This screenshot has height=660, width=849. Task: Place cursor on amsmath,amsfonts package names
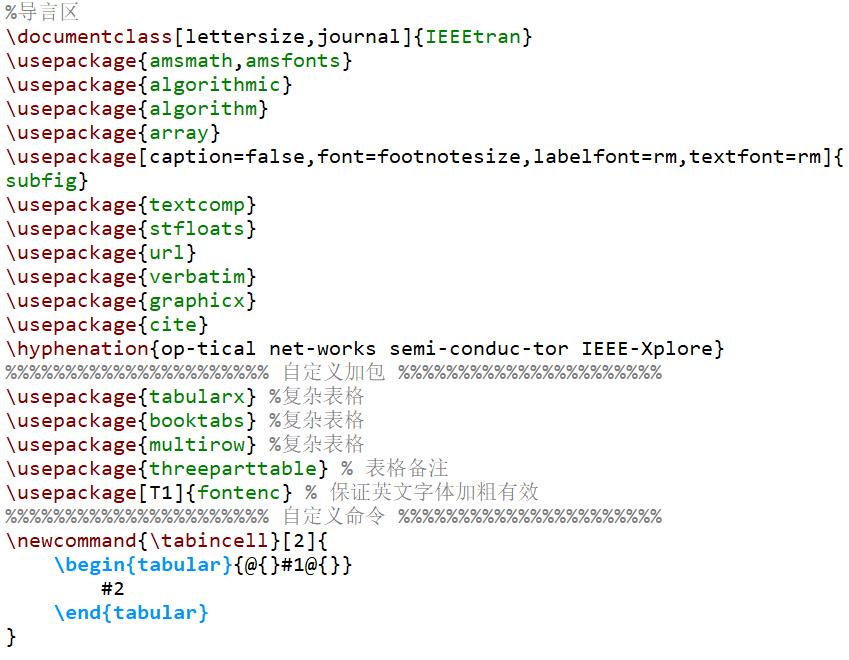tap(245, 61)
